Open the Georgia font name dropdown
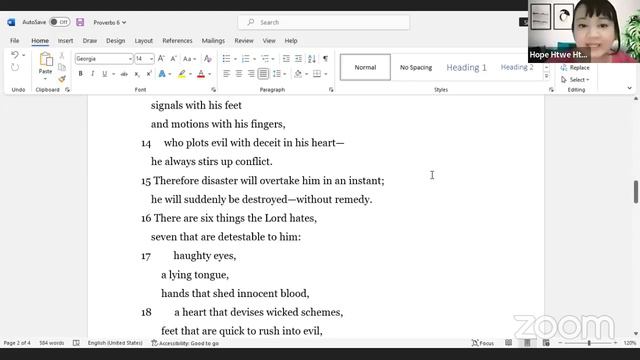 click(130, 59)
